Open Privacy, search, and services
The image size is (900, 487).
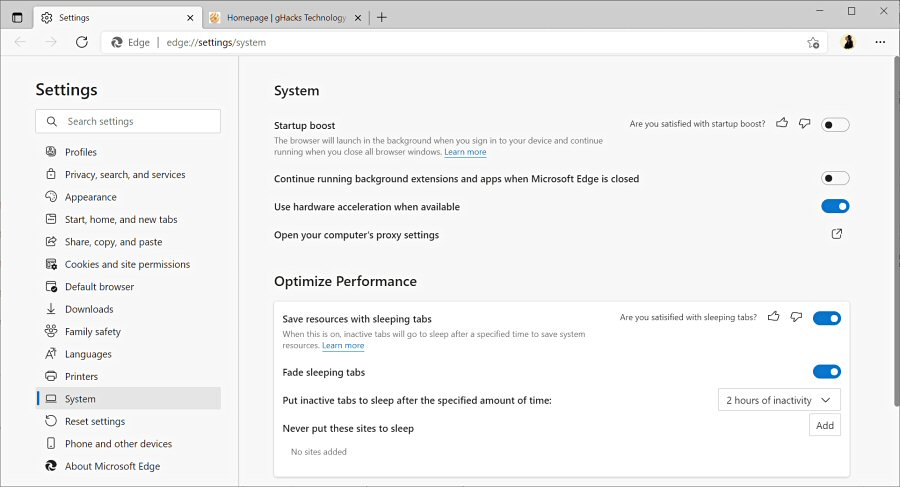[x=129, y=174]
